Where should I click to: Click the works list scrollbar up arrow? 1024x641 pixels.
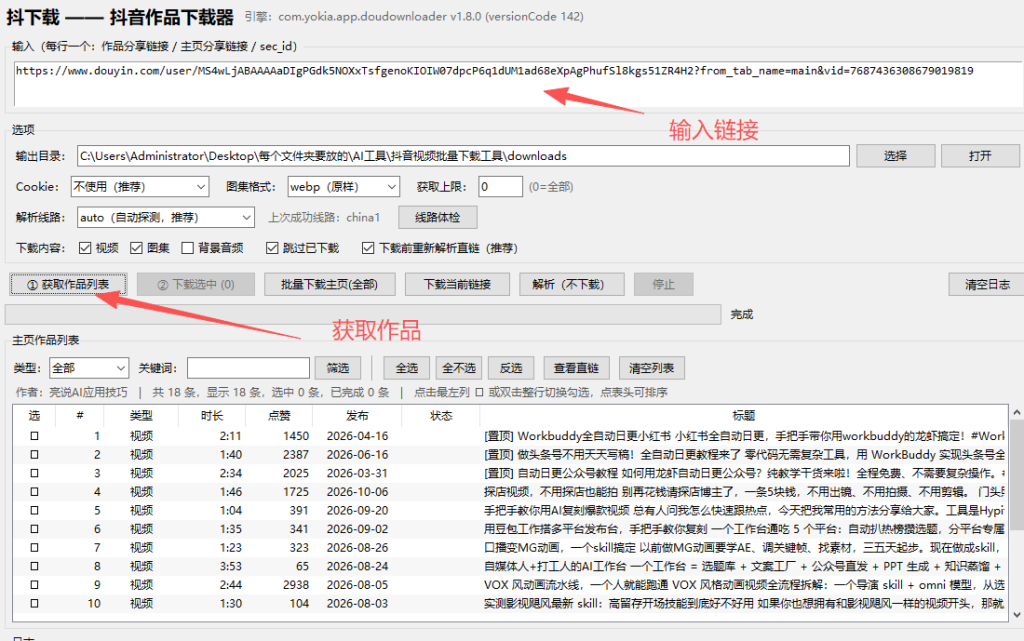click(1017, 413)
